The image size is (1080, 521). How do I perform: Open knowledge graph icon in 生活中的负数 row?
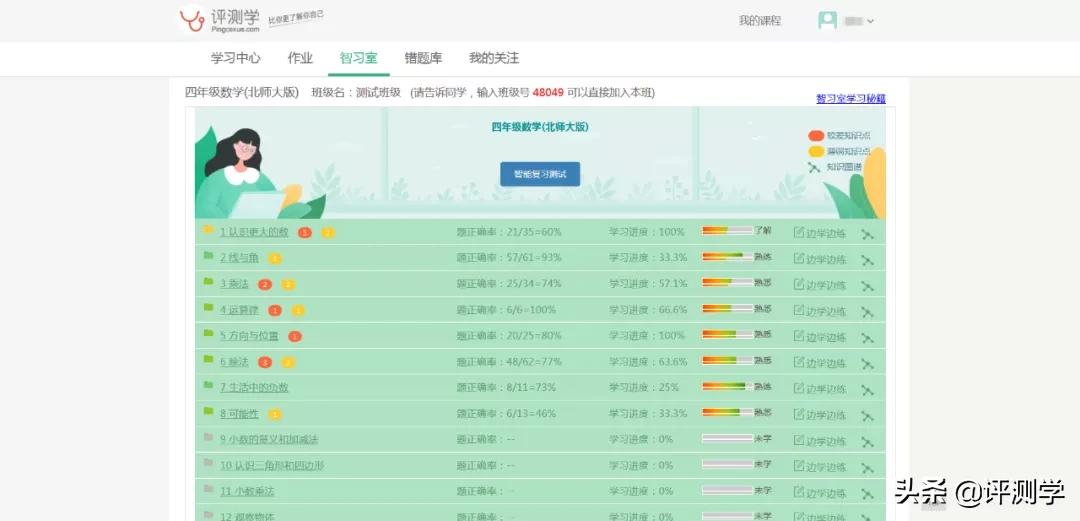(867, 390)
